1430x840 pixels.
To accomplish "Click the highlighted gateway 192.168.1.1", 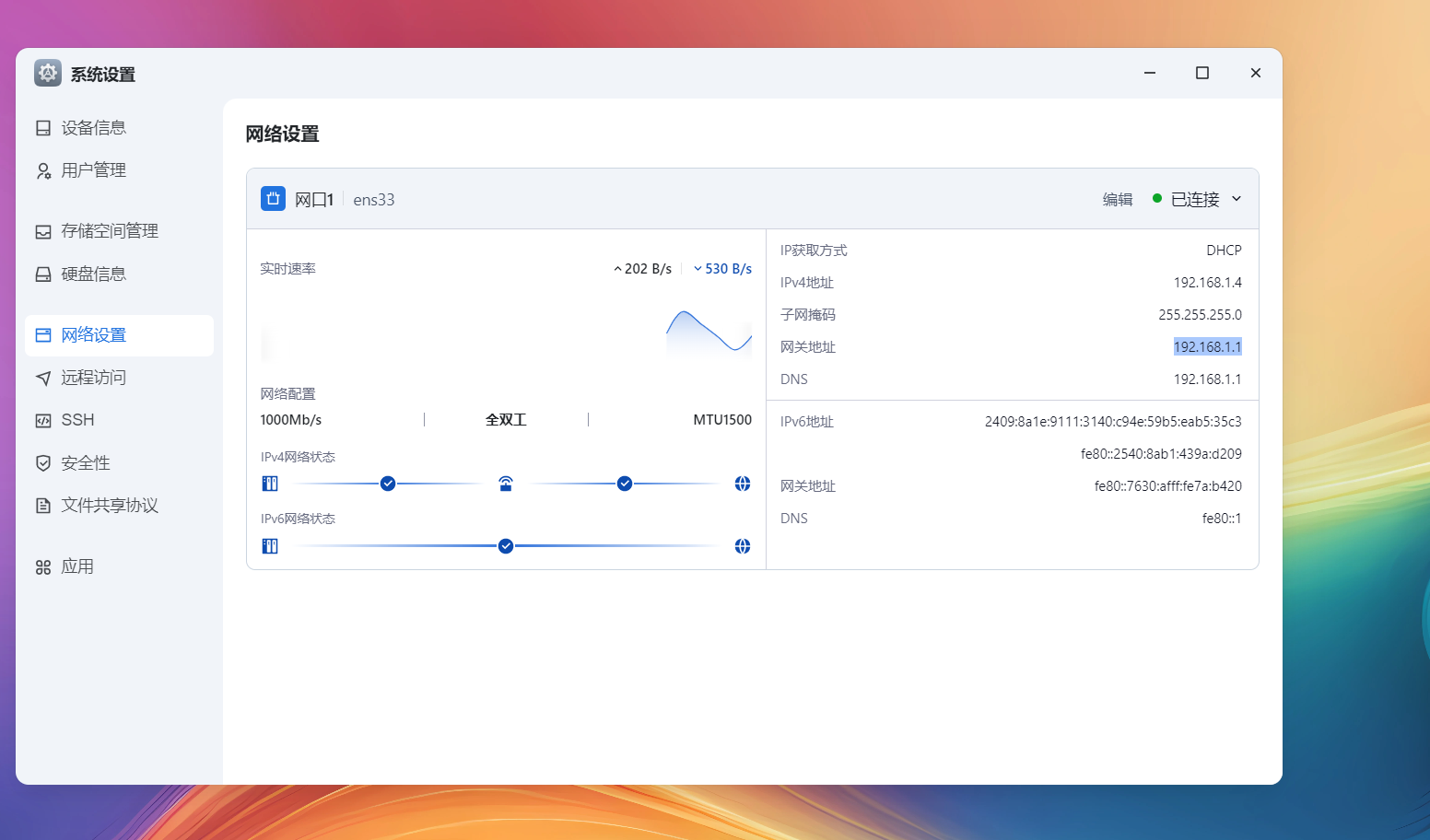I will click(x=1207, y=347).
